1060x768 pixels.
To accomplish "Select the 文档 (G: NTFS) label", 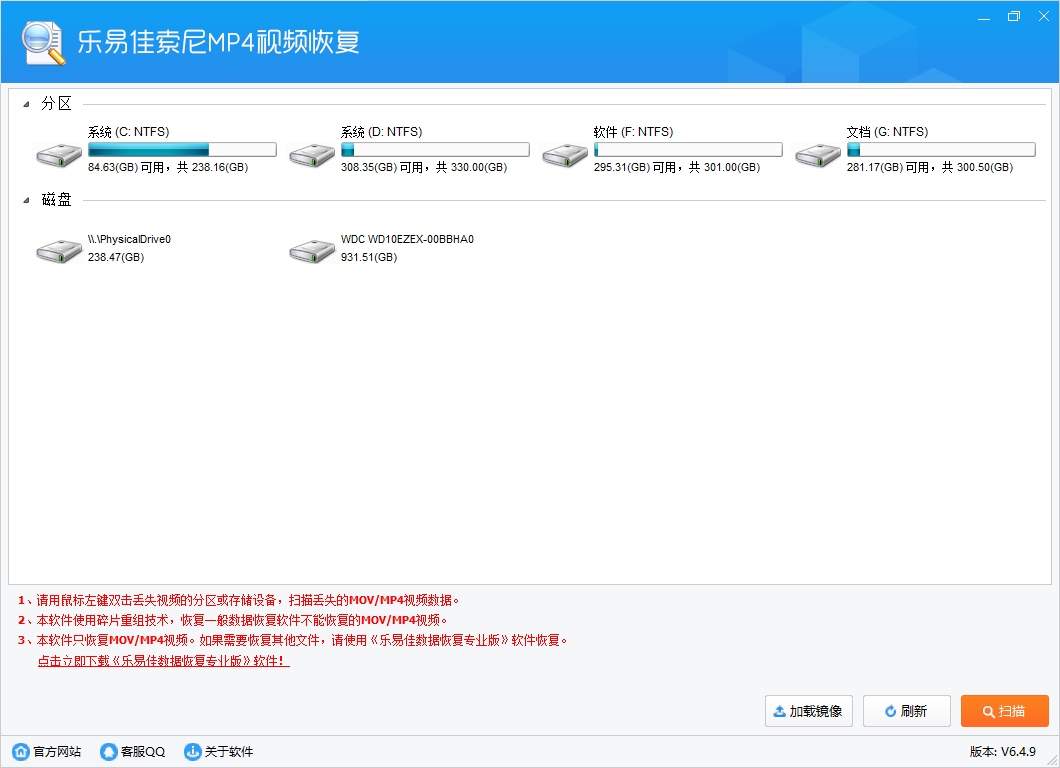I will [x=887, y=132].
